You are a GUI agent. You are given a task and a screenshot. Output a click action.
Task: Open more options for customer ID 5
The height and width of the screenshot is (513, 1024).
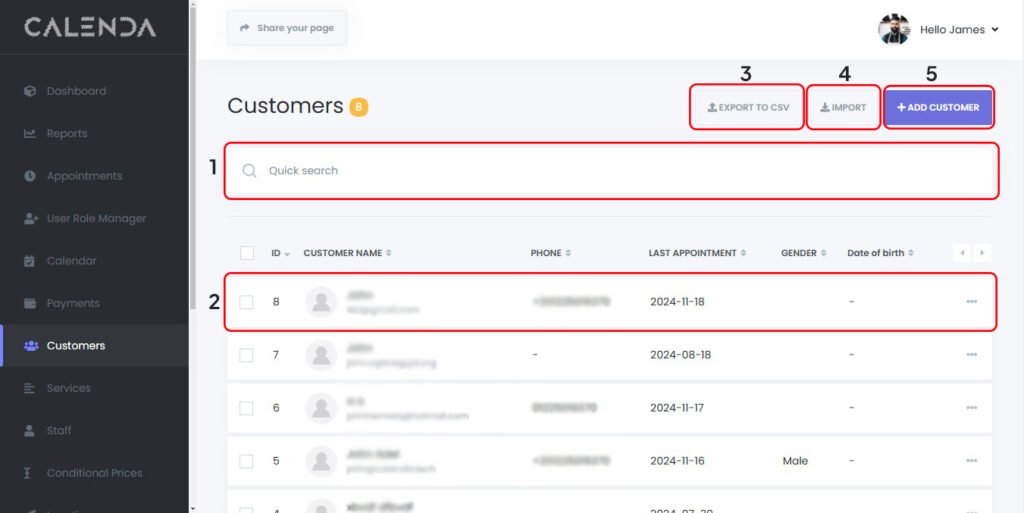972,461
